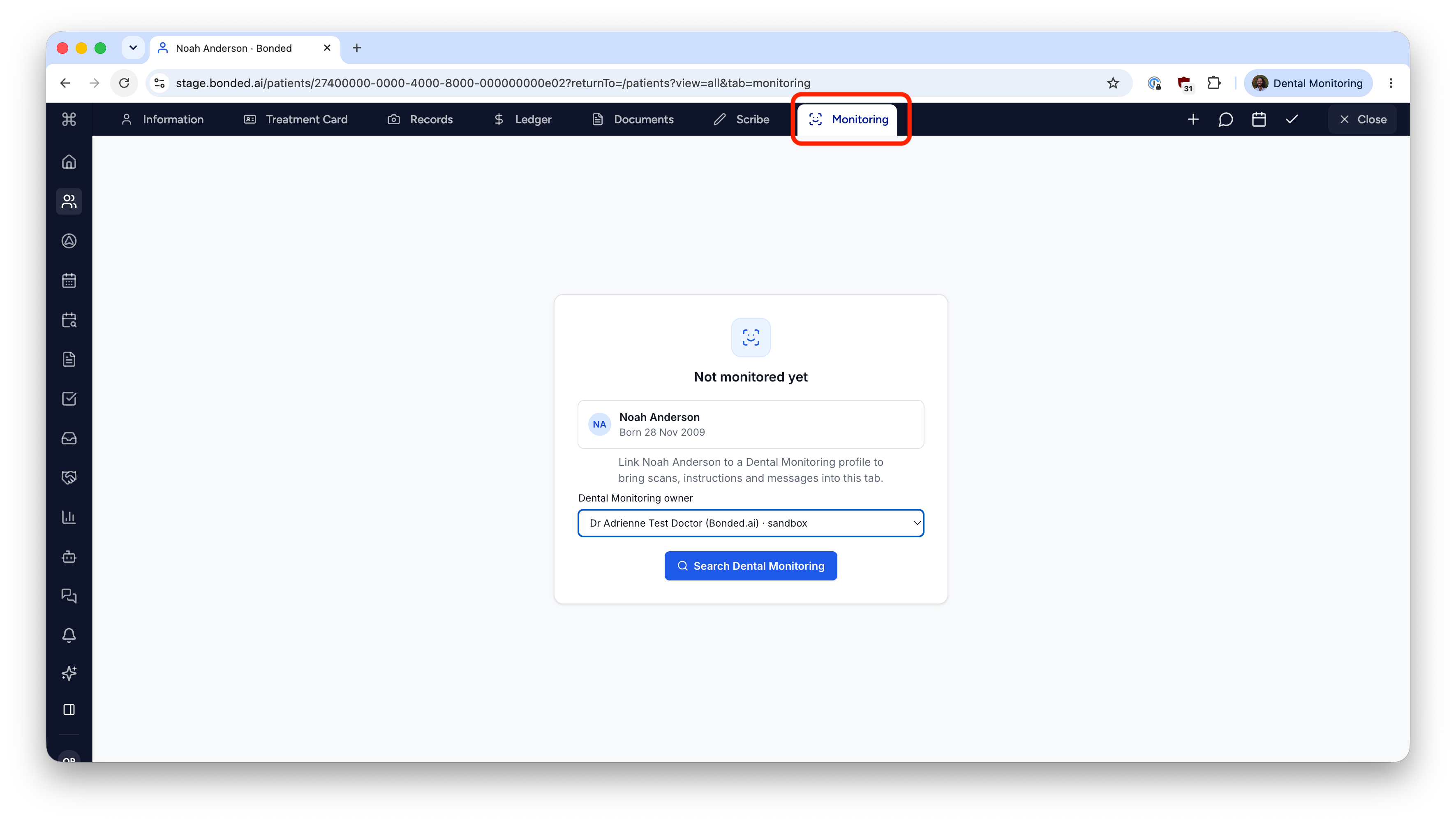Go to Home in the sidebar

[69, 162]
